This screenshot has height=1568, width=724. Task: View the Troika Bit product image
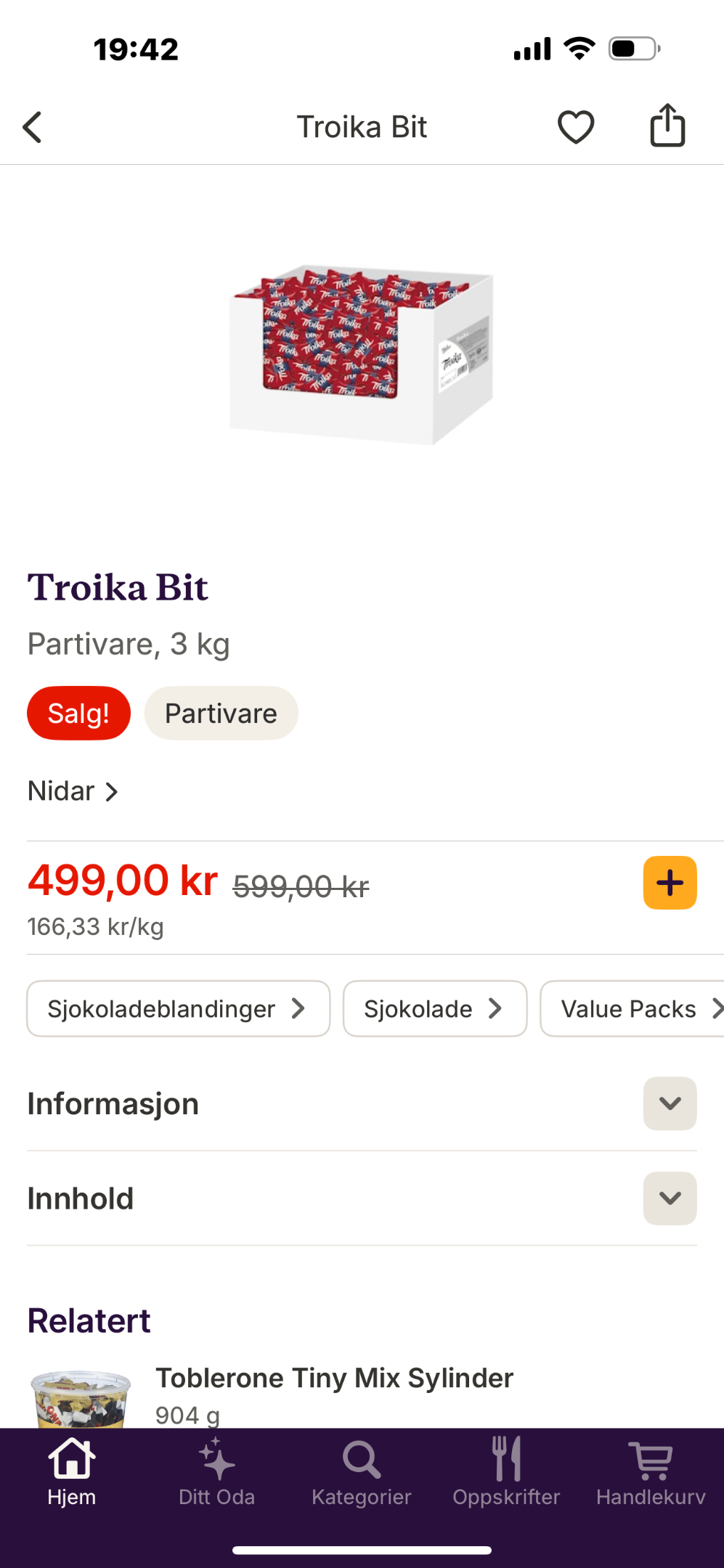click(x=362, y=354)
